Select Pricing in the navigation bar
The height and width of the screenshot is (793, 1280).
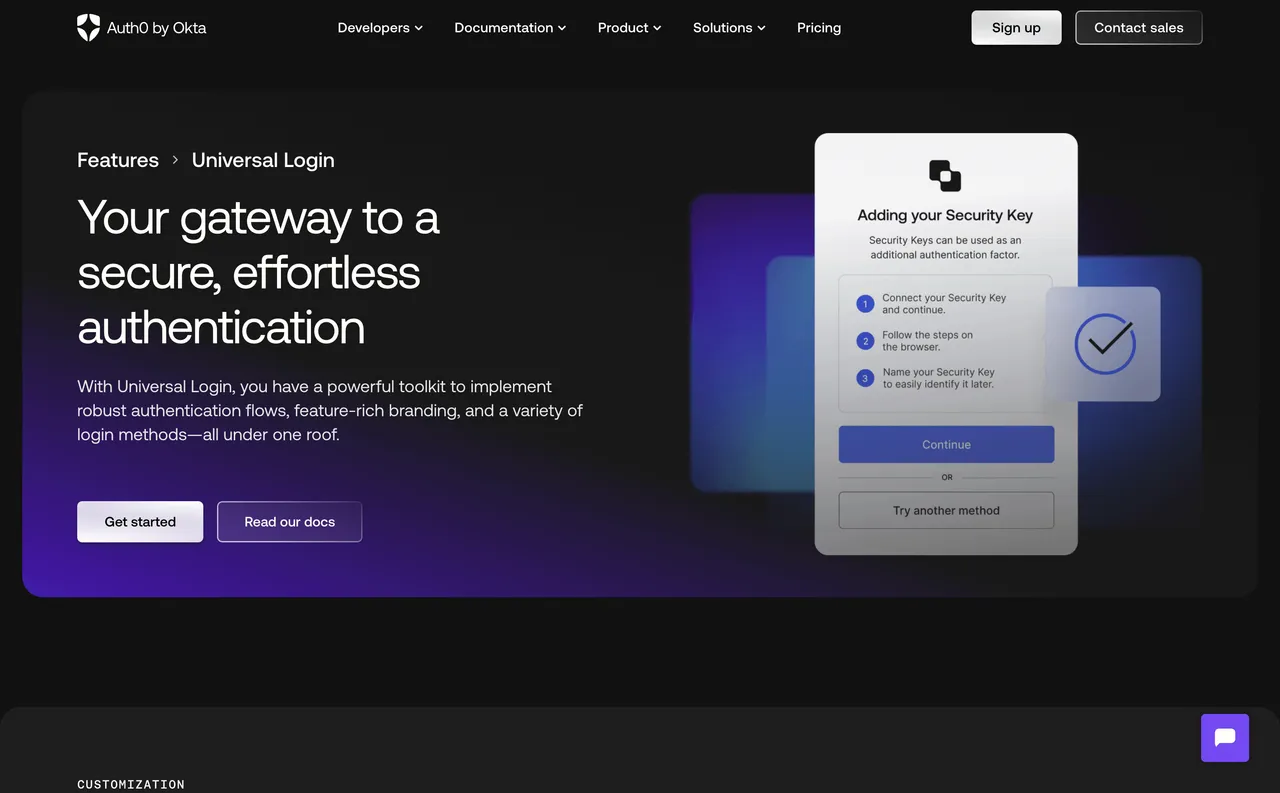[818, 27]
